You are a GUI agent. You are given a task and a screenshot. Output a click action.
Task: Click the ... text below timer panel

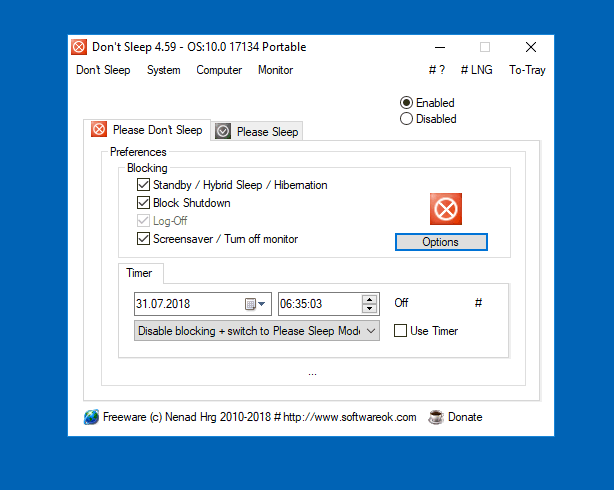coord(312,374)
